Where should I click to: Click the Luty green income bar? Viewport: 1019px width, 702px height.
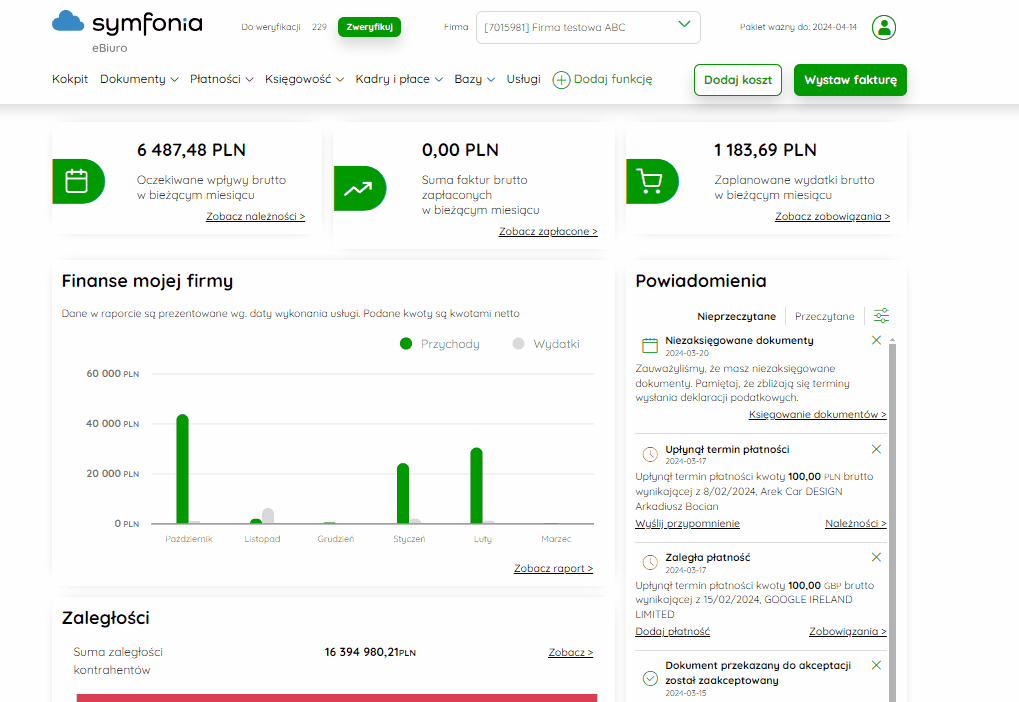click(476, 486)
